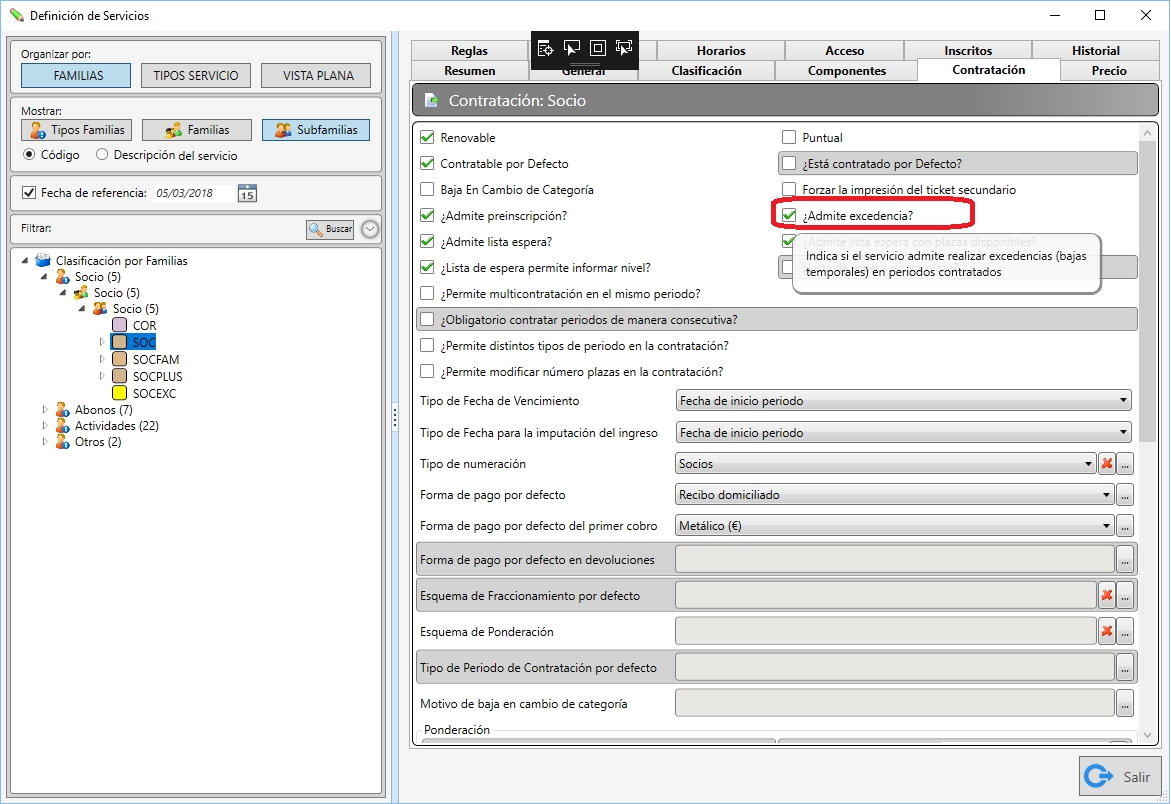Open the primer cobro payment method dropdown
The height and width of the screenshot is (804, 1171).
(895, 526)
